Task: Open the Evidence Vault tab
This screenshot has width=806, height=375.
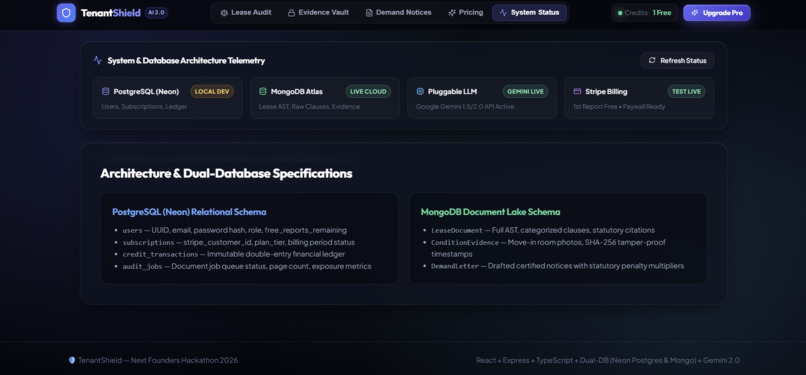Action: tap(318, 13)
